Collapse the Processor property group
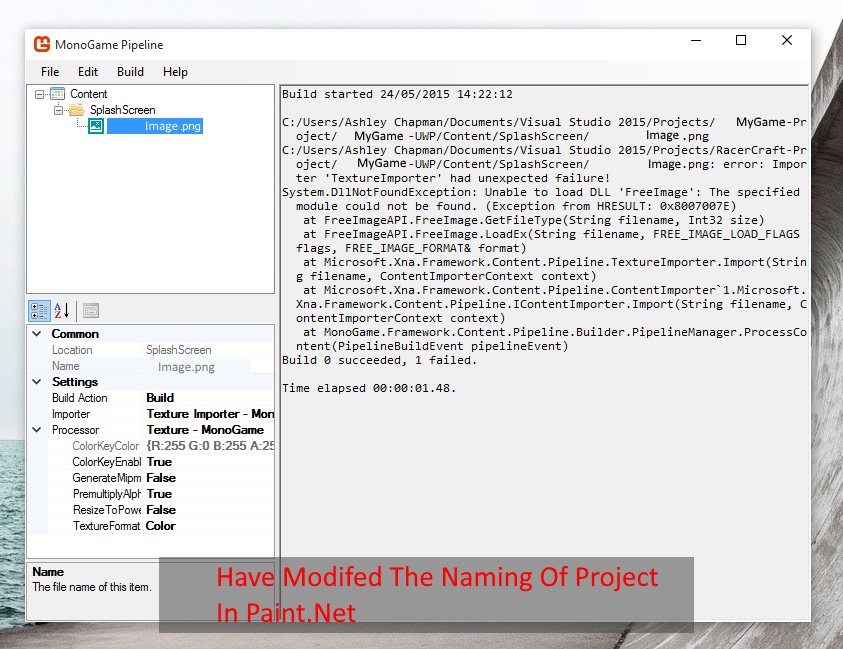This screenshot has height=649, width=843. click(37, 430)
